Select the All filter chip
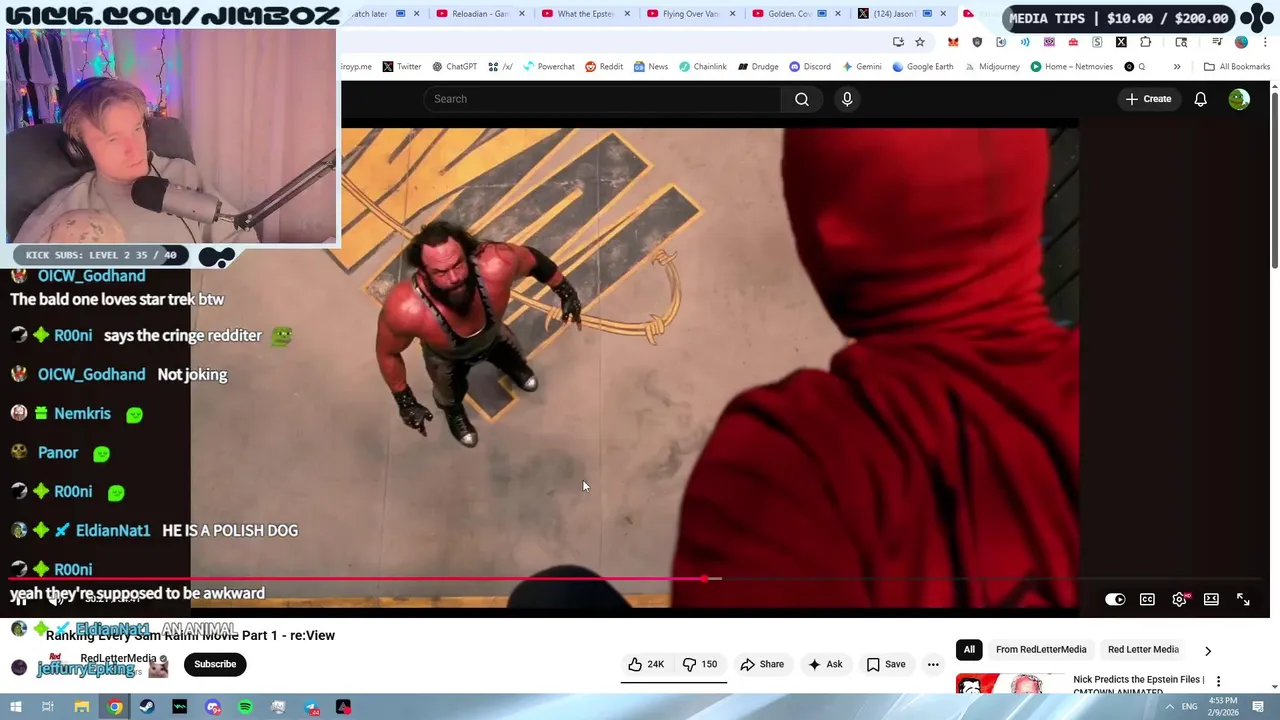Screen dimensions: 1280x720 click(969, 650)
